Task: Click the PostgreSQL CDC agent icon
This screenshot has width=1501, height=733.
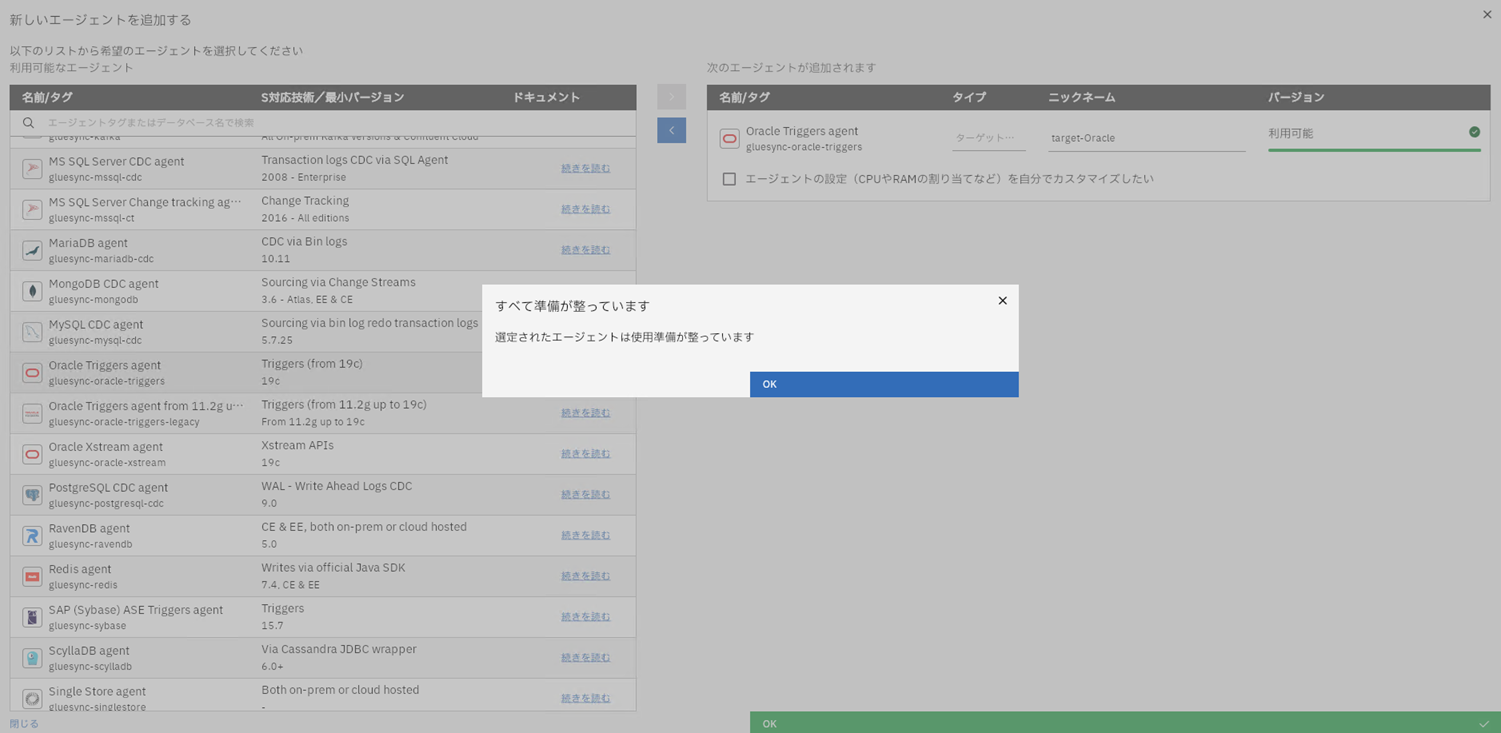Action: [32, 495]
